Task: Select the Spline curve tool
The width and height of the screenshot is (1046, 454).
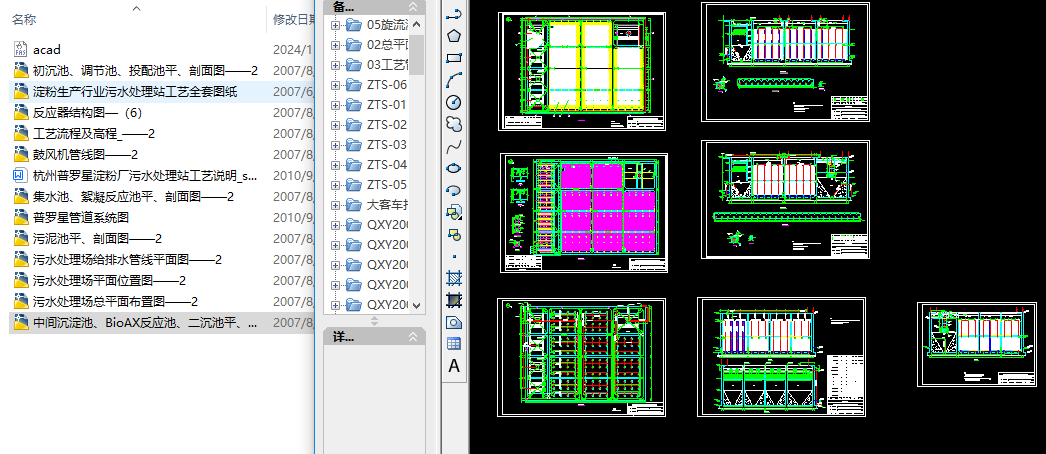Action: (x=454, y=146)
